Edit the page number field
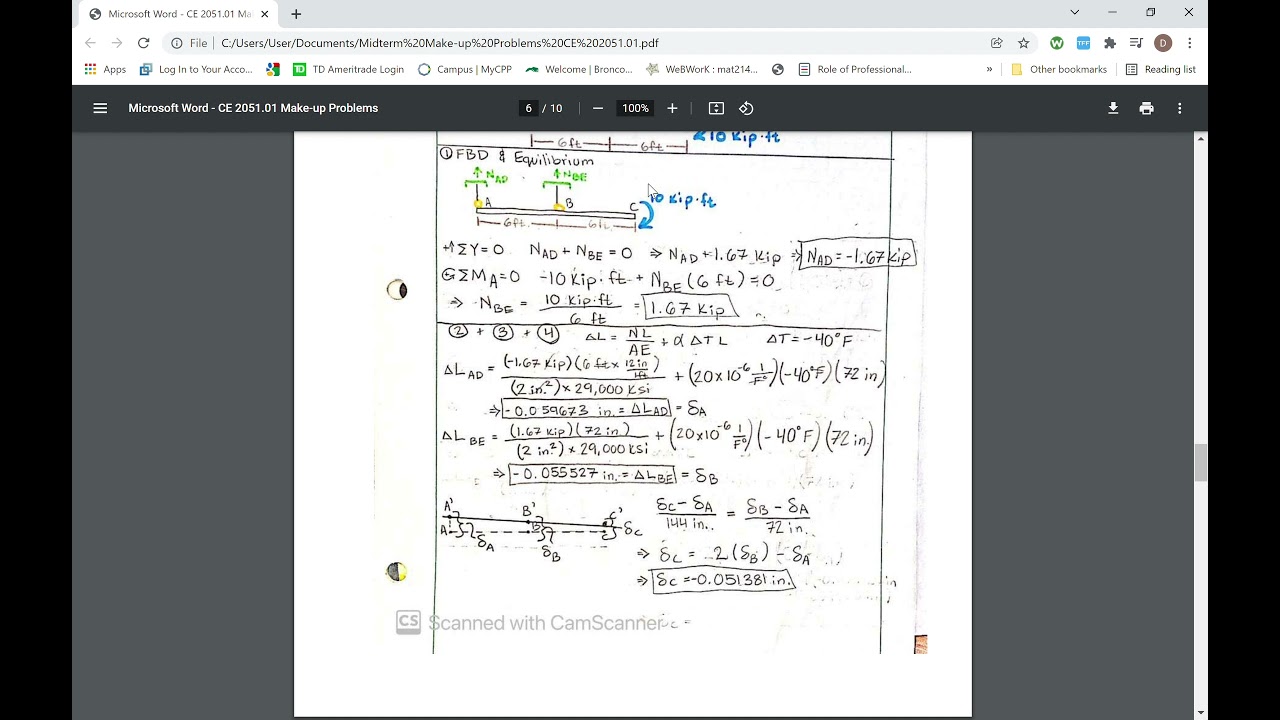The image size is (1280, 720). (528, 108)
